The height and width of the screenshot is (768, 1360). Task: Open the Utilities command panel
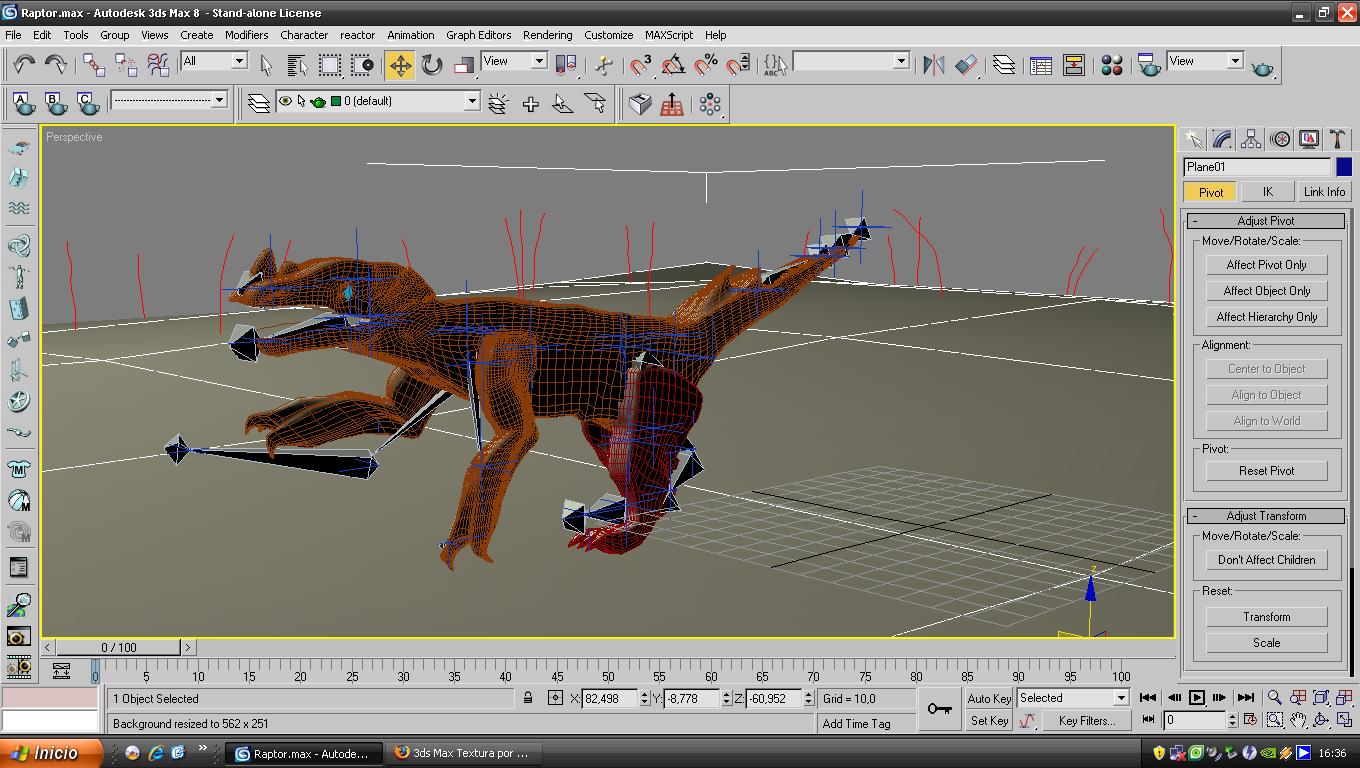pos(1337,140)
